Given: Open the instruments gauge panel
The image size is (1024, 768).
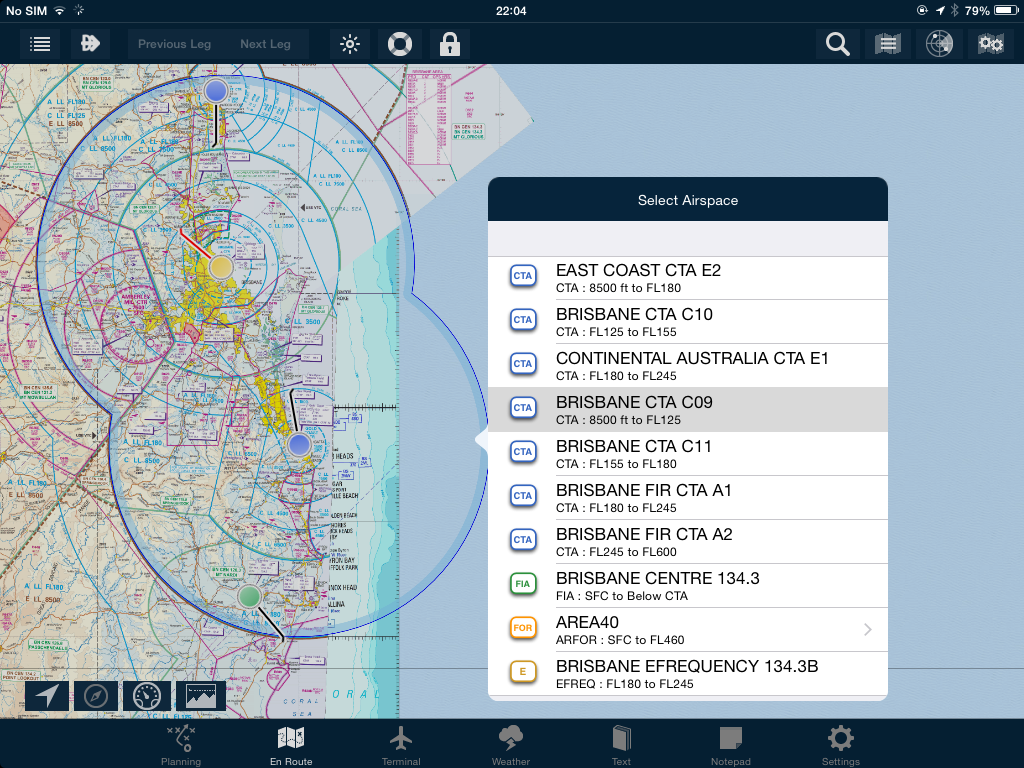Looking at the screenshot, I should [x=146, y=695].
